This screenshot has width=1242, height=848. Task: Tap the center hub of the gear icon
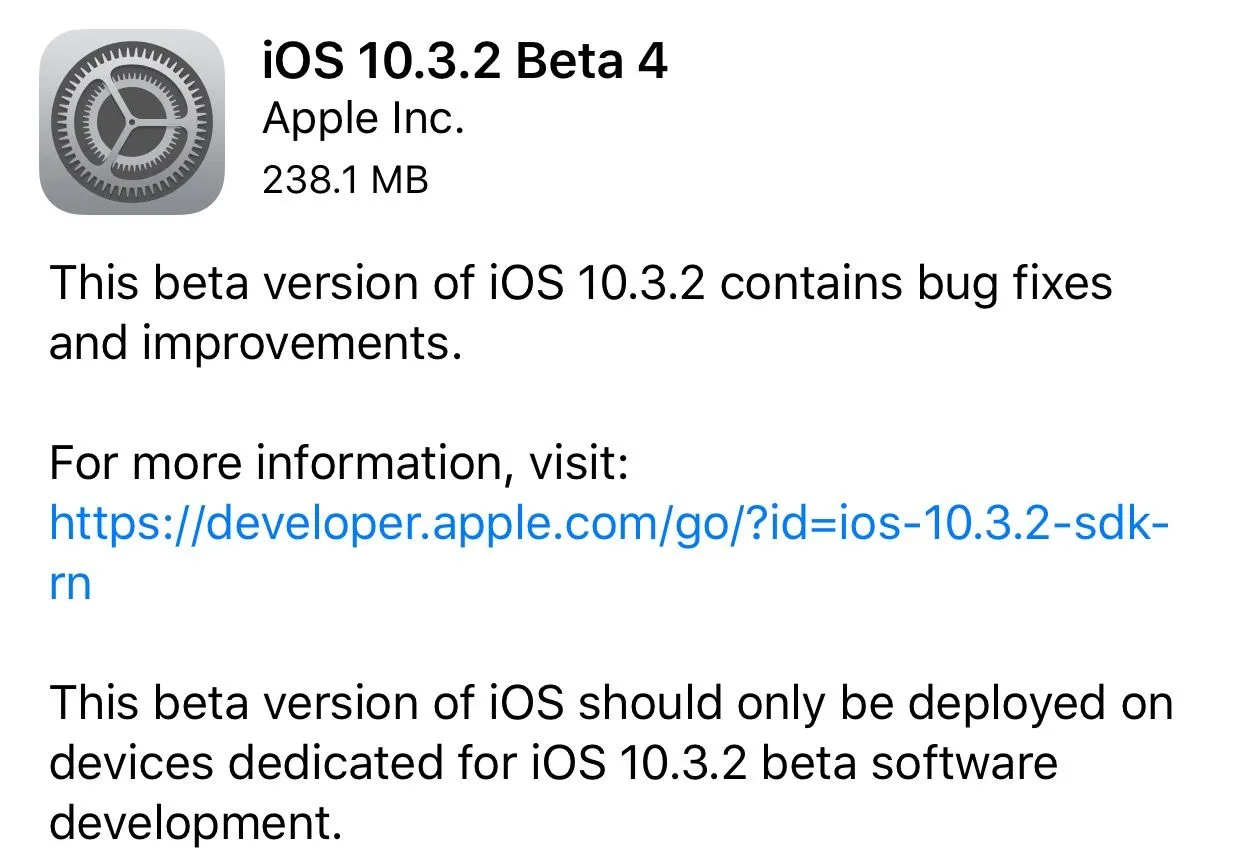coord(131,121)
